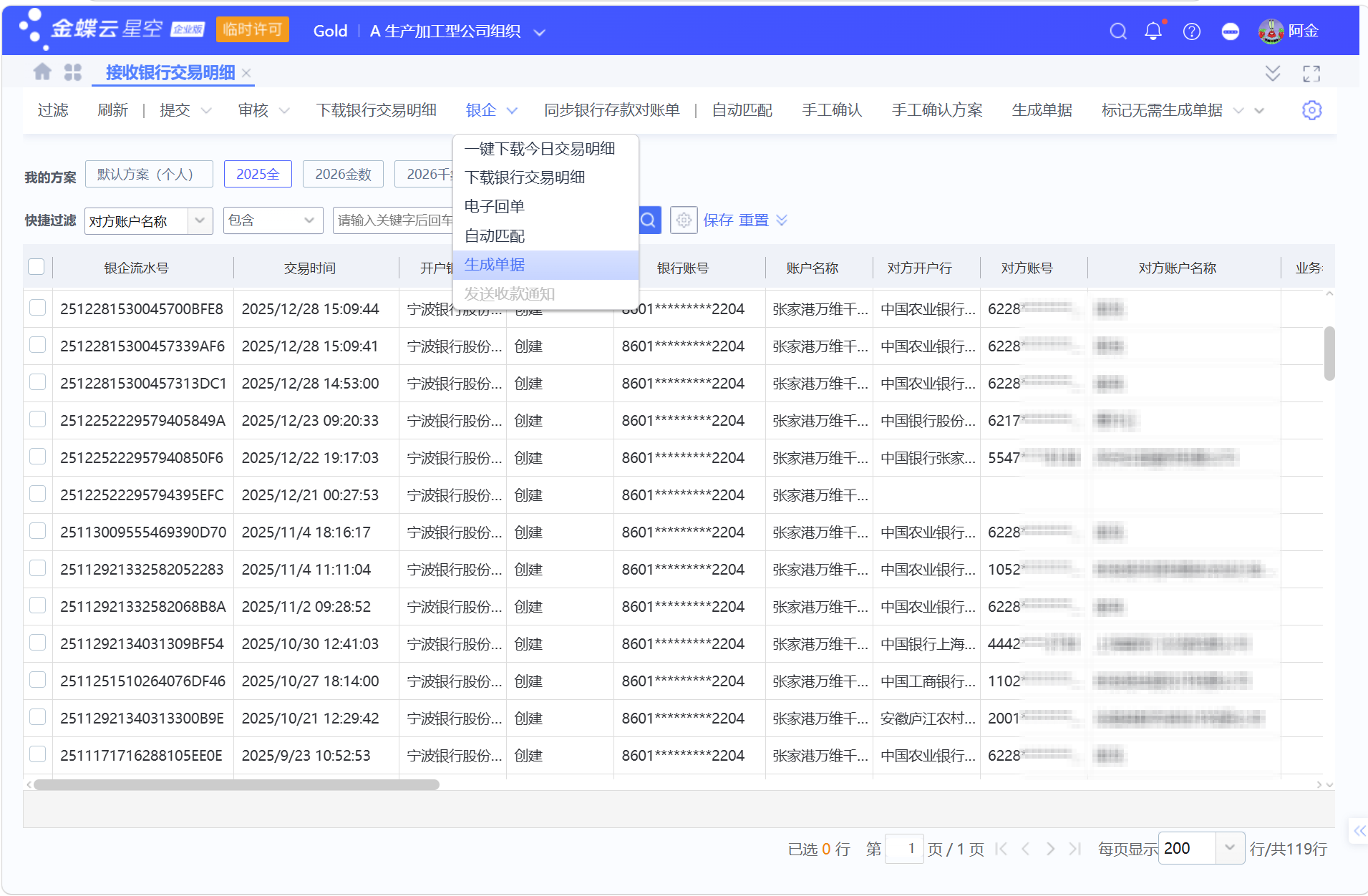Image resolution: width=1368 pixels, height=896 pixels.
Task: Go to the first page arrow
Action: [x=1001, y=849]
